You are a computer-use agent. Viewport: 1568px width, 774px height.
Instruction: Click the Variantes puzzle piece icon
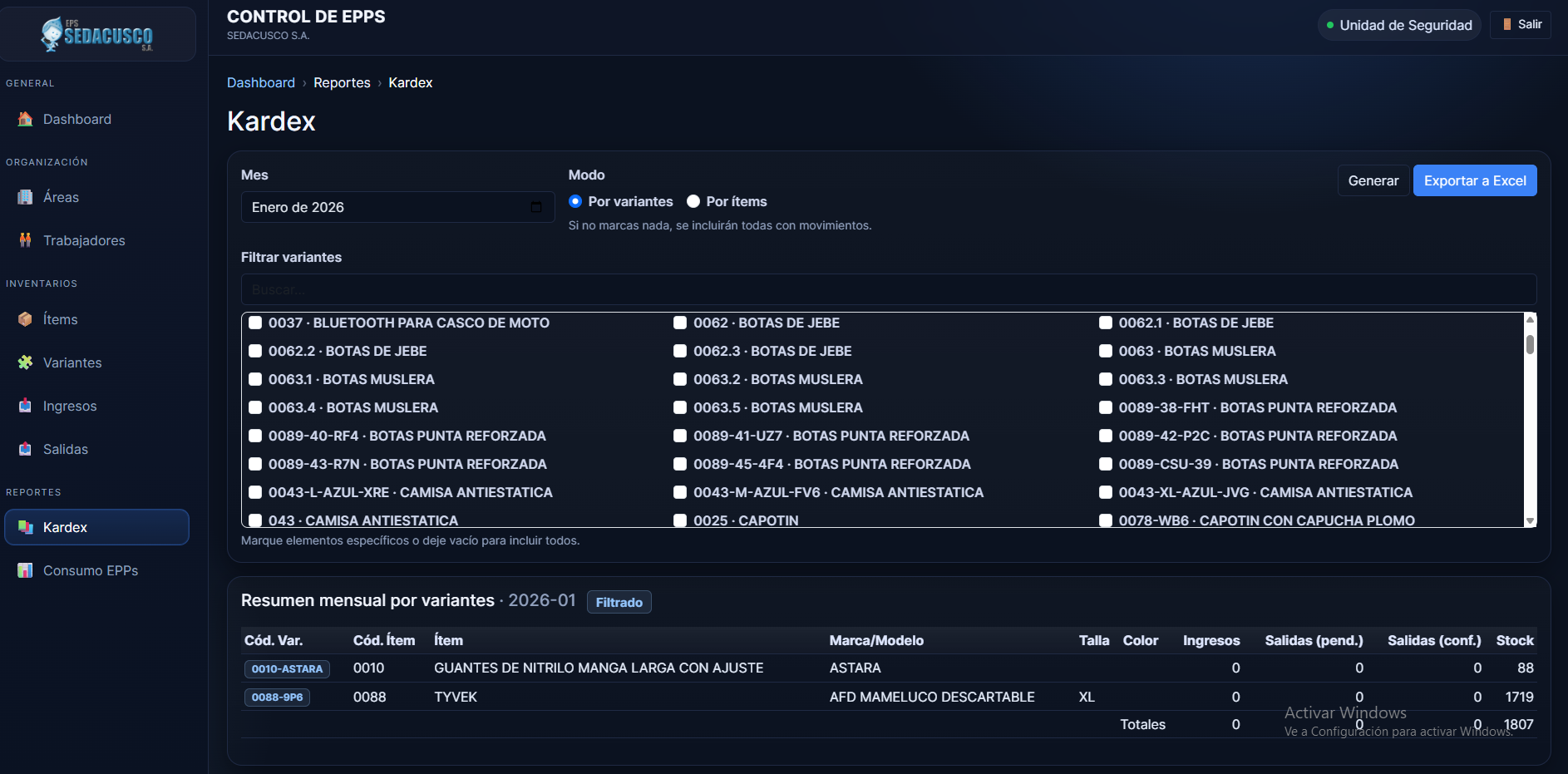[x=25, y=362]
